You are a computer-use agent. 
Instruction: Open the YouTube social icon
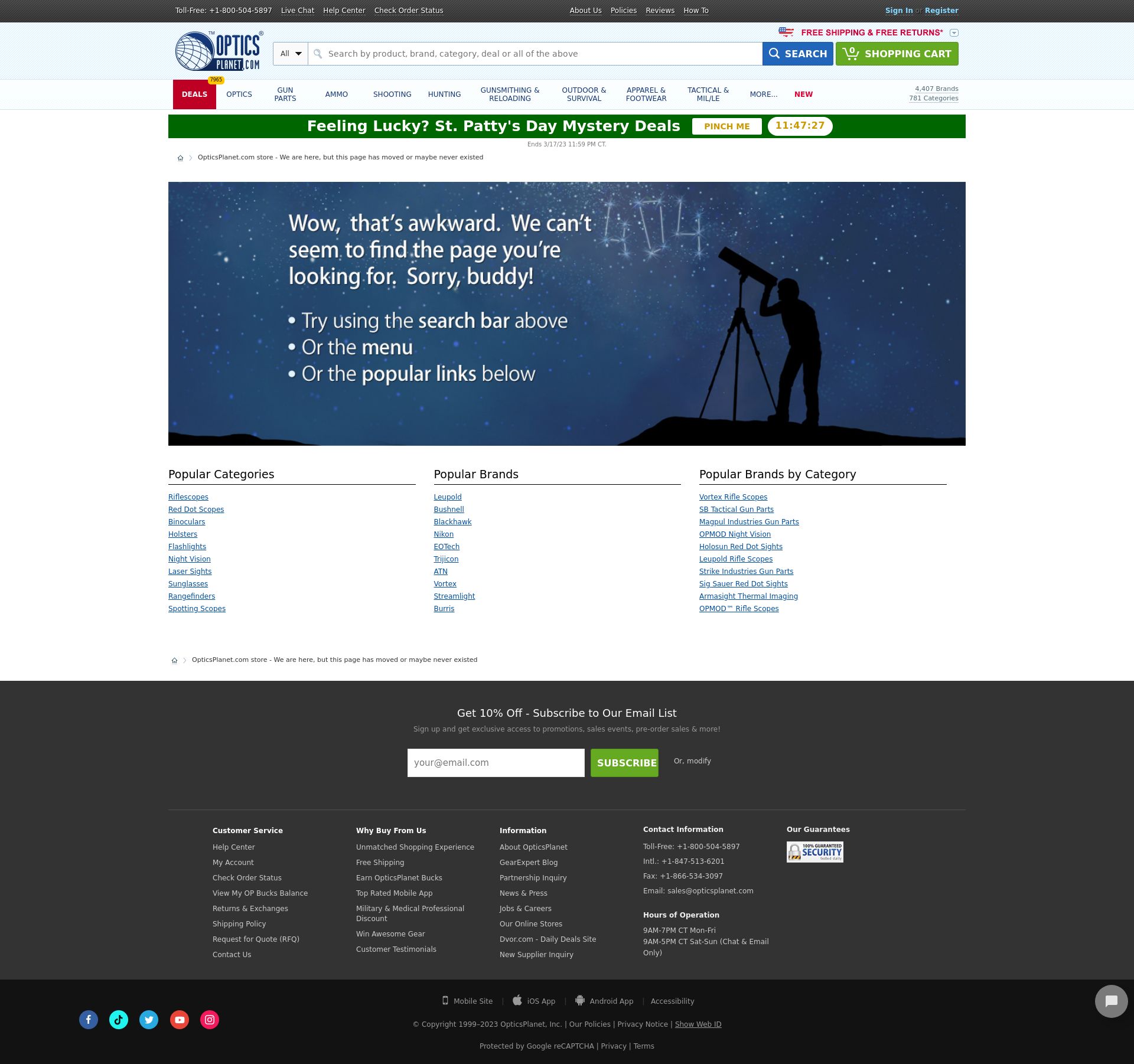180,1020
